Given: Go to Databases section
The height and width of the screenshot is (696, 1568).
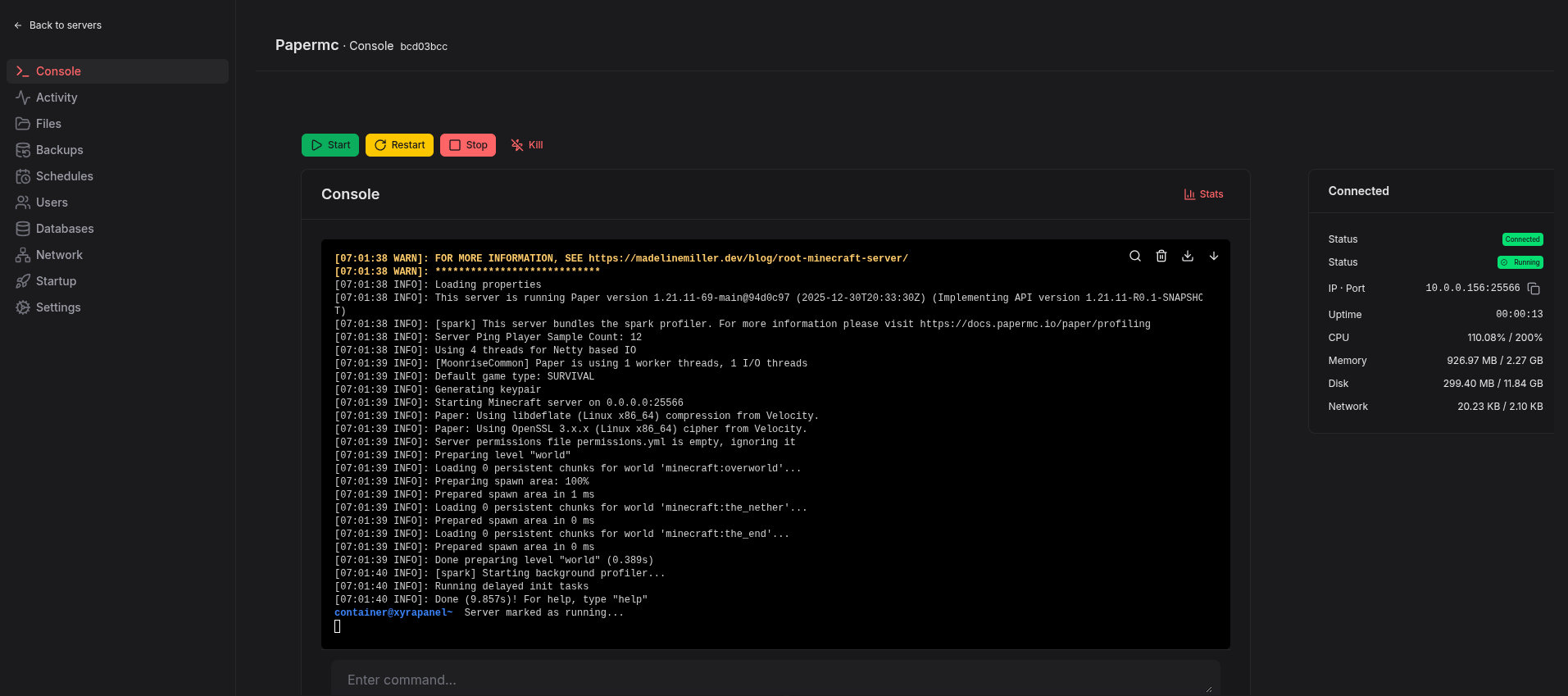Looking at the screenshot, I should pos(64,229).
